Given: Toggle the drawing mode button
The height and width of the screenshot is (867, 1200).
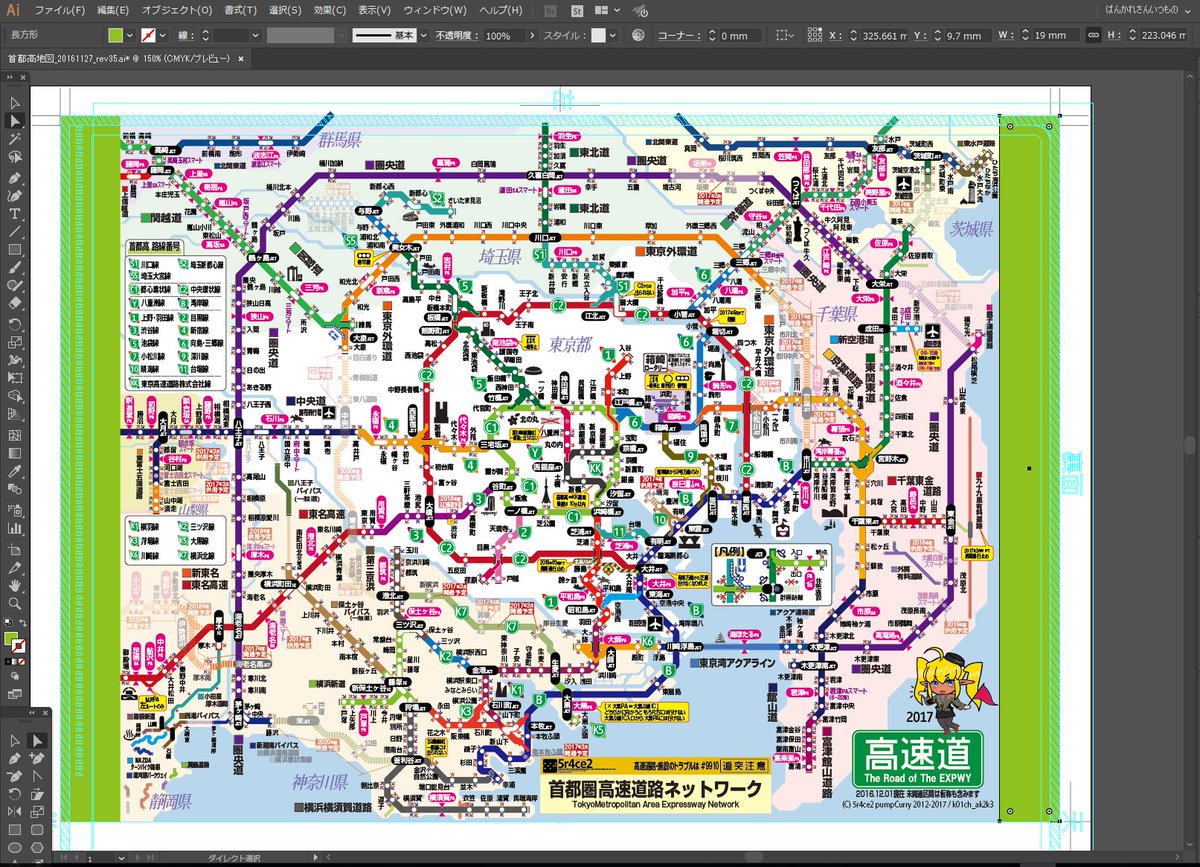Looking at the screenshot, I should click(15, 676).
